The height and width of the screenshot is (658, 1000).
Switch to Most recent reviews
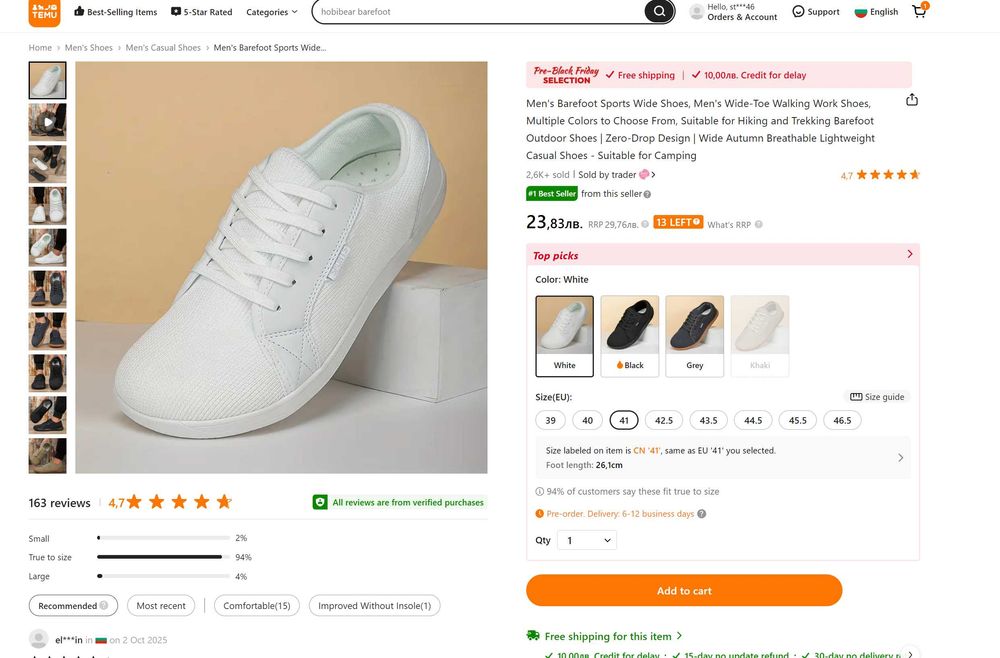coord(161,606)
